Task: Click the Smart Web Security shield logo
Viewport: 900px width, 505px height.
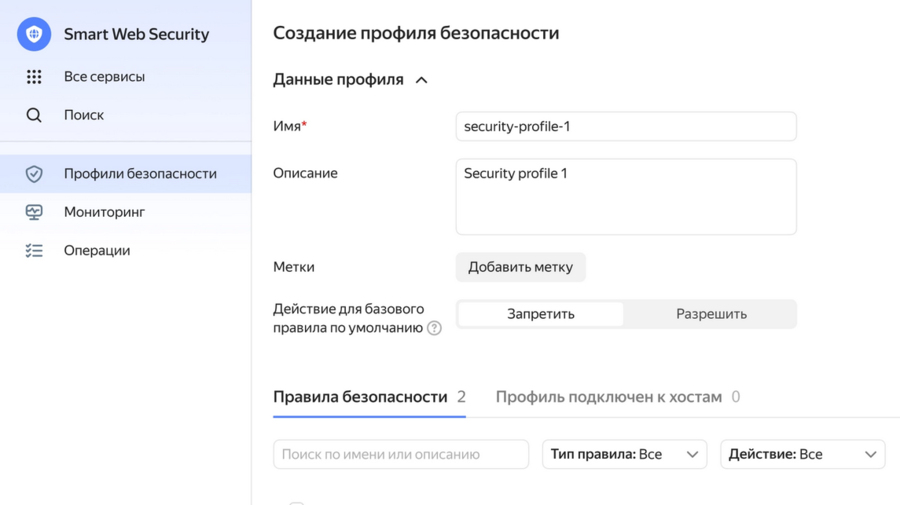Action: pos(34,34)
